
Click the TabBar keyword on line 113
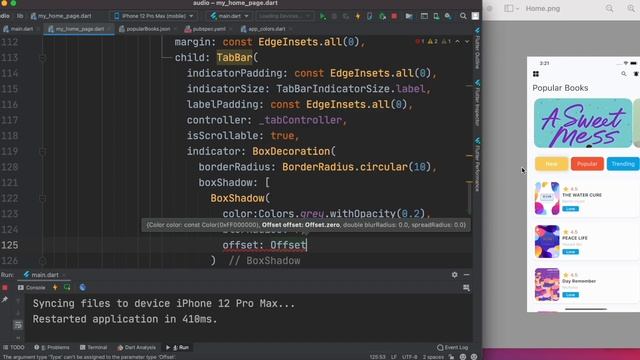234,58
